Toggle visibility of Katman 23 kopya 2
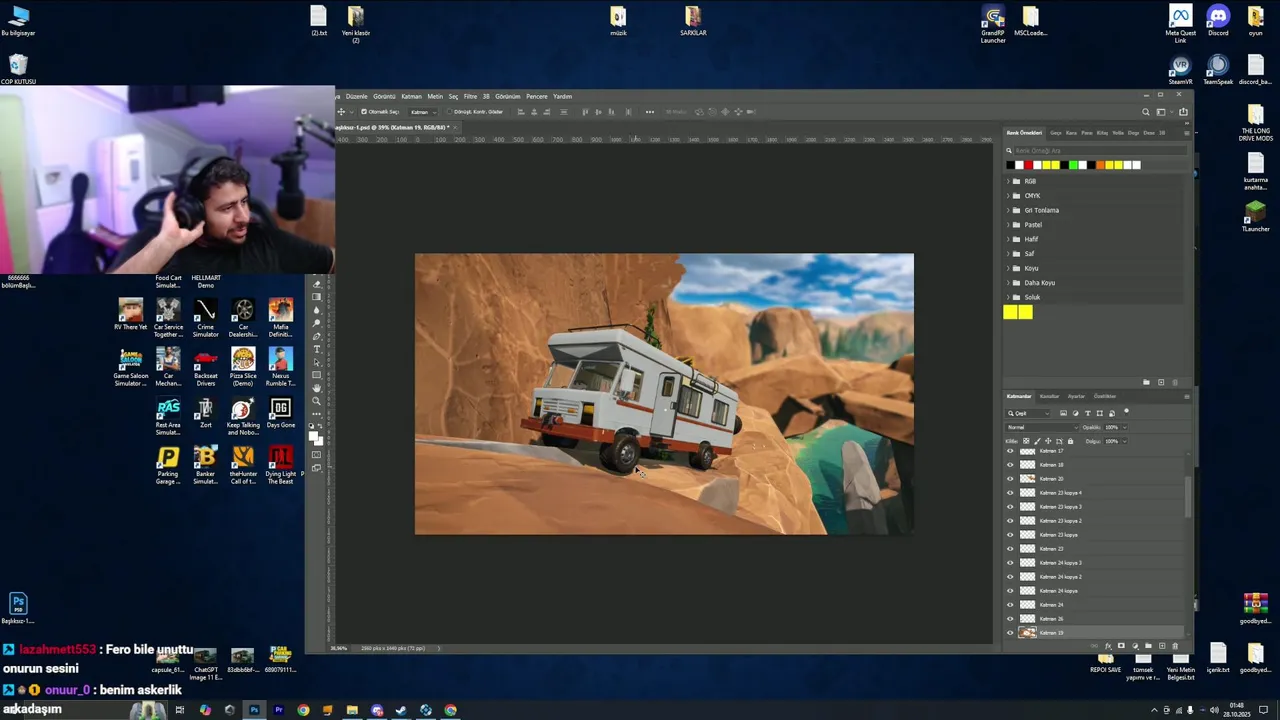Viewport: 1280px width, 720px height. [x=1010, y=521]
